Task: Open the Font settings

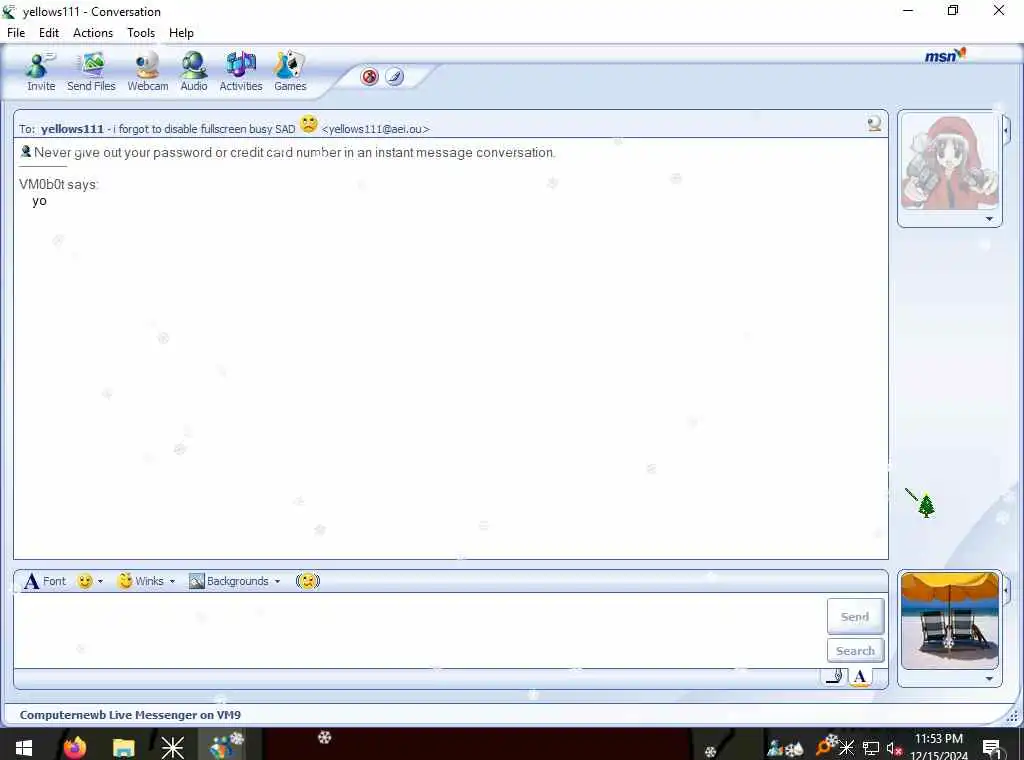Action: point(45,581)
